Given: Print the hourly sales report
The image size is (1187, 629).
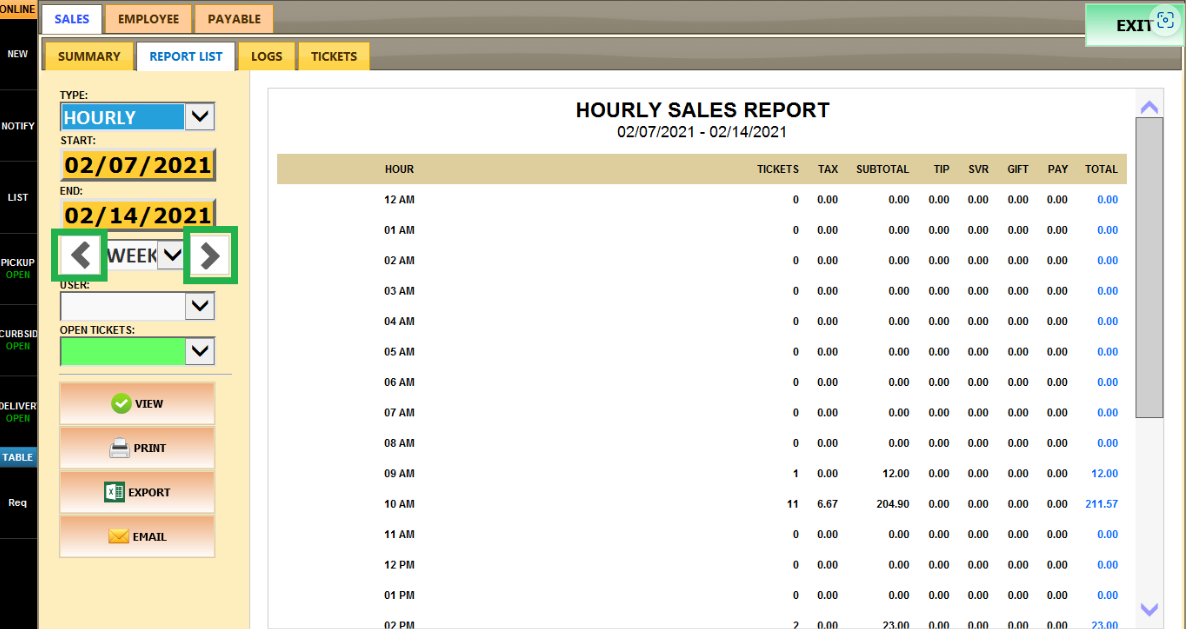Looking at the screenshot, I should [x=137, y=448].
